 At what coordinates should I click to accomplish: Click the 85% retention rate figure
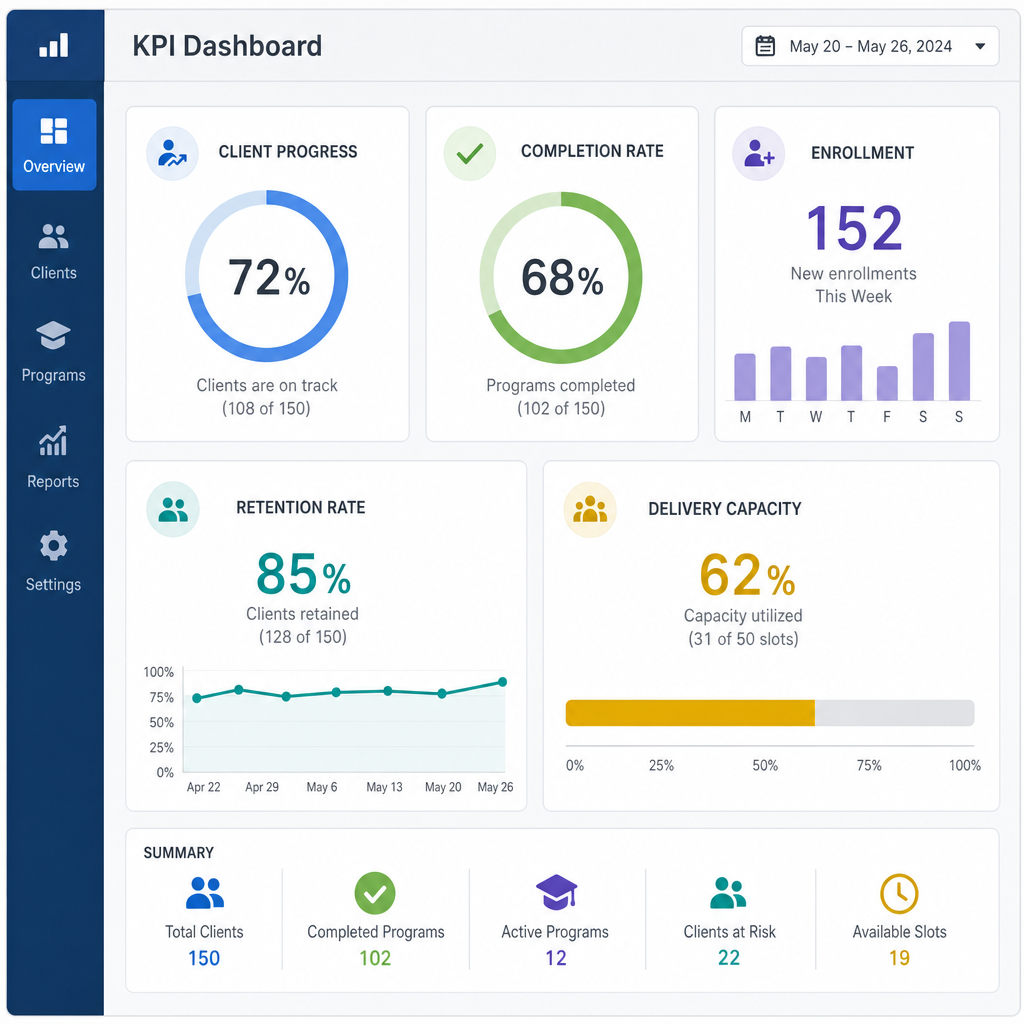coord(303,574)
